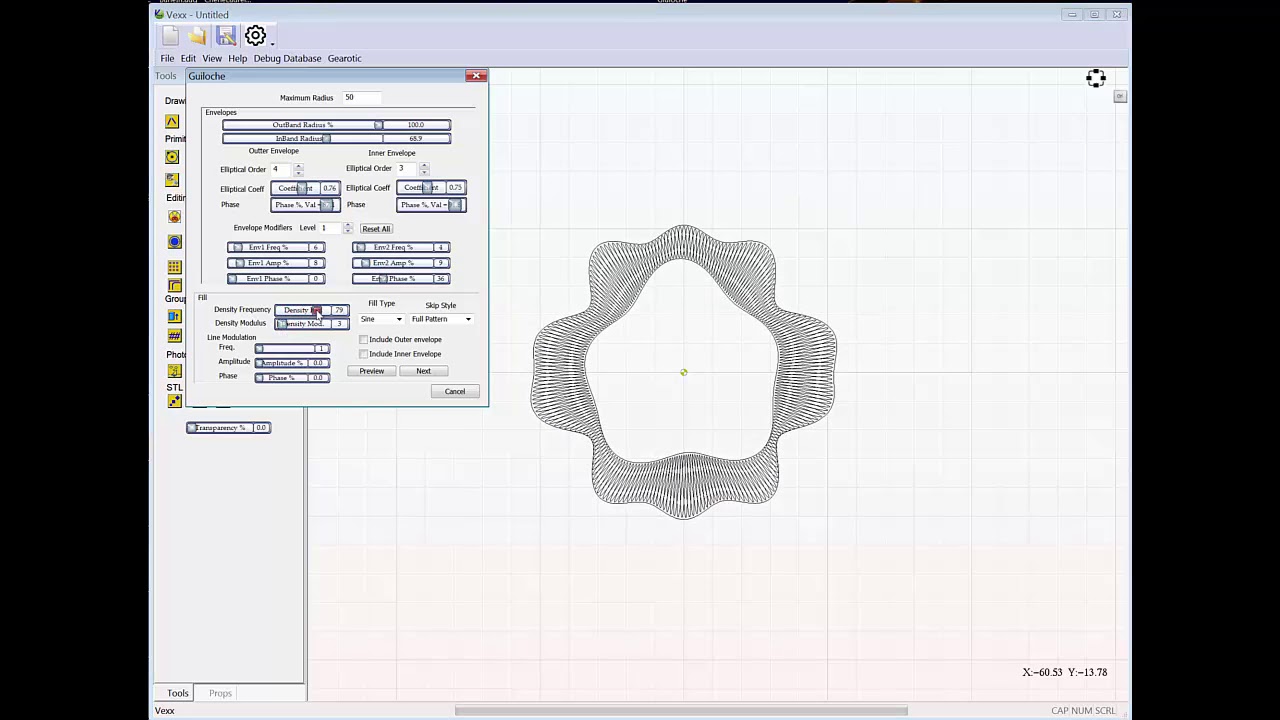Select the blue circle Editing tool icon
This screenshot has height=720, width=1280.
174,242
